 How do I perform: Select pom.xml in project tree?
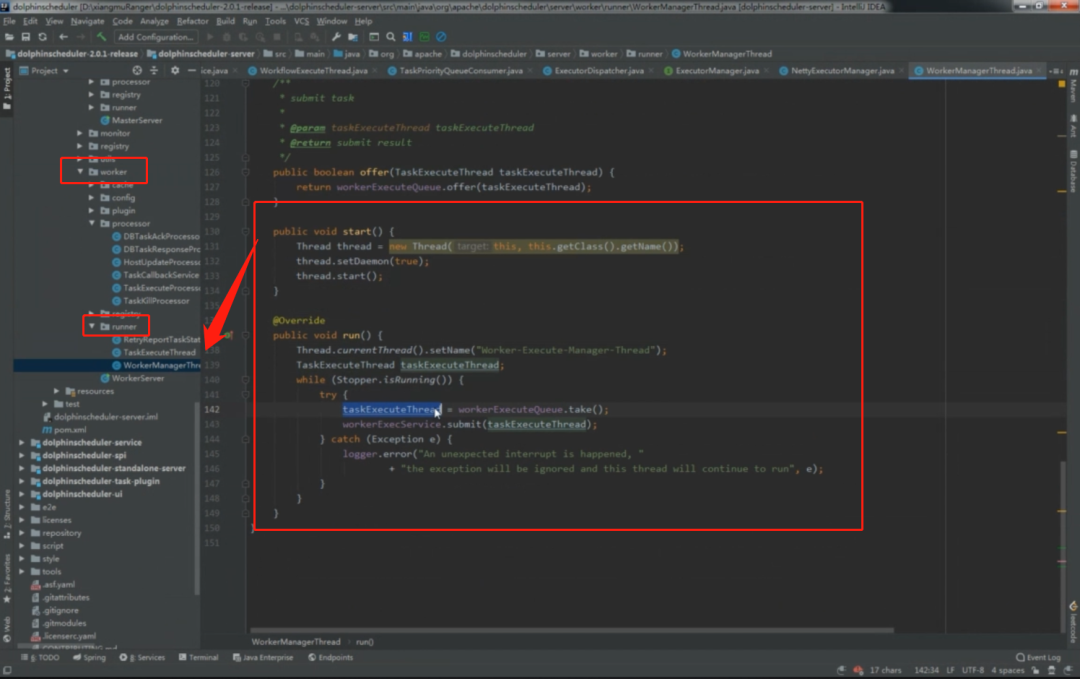pos(70,430)
